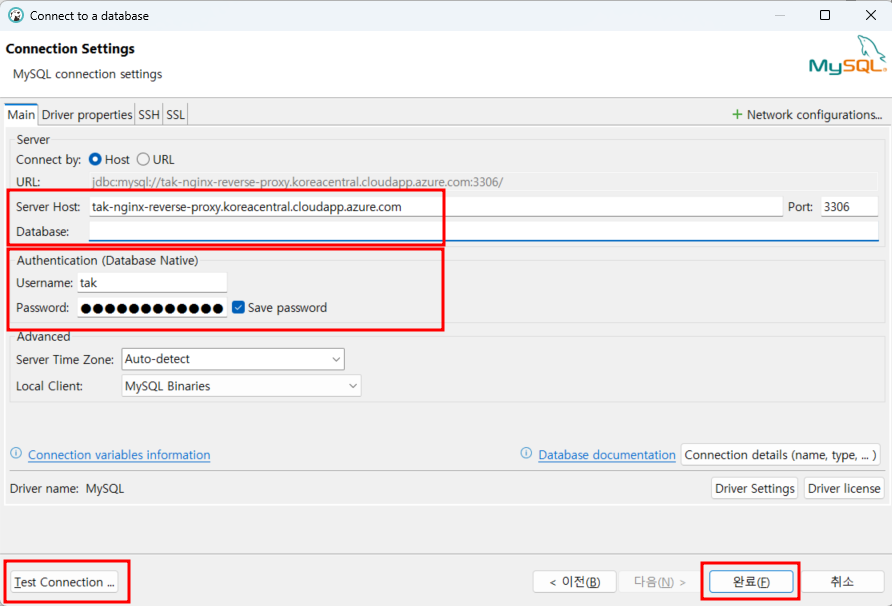Click the green plus Network configurations icon
Viewport: 892px width, 606px height.
(737, 114)
